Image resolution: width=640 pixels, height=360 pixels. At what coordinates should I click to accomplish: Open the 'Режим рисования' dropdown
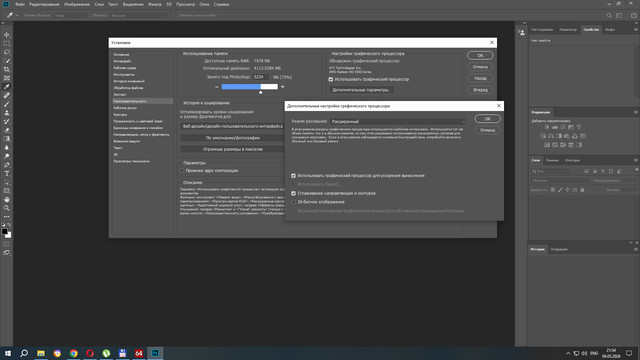coord(398,122)
